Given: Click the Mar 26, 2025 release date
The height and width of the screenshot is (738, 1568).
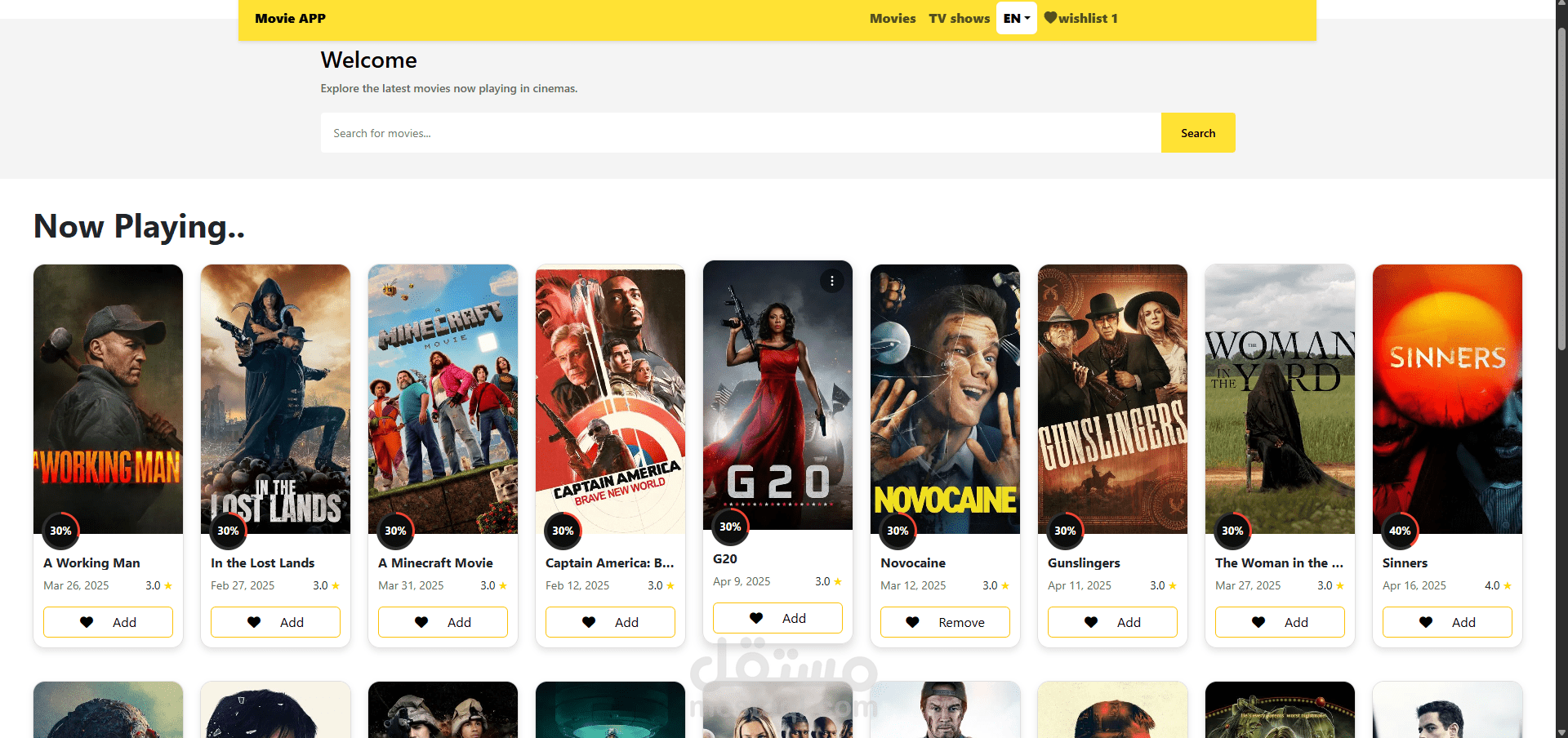Looking at the screenshot, I should 76,585.
